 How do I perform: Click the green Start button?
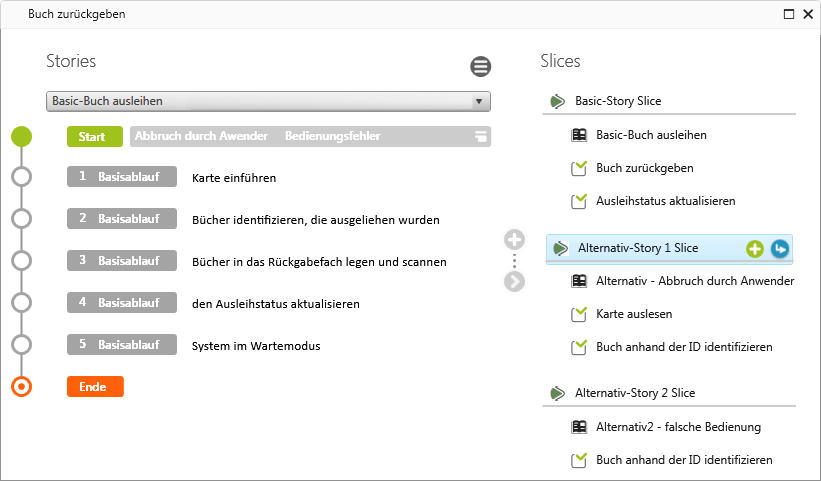click(x=94, y=136)
